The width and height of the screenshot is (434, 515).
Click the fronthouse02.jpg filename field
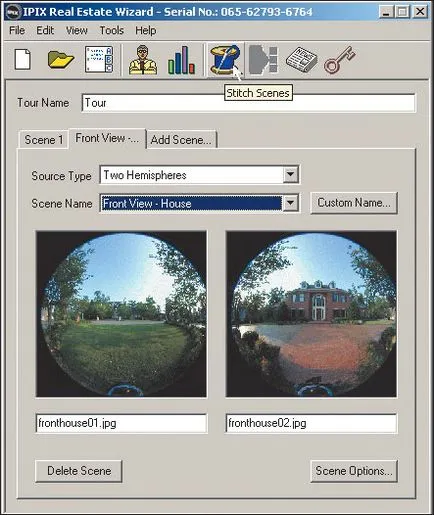click(x=311, y=423)
